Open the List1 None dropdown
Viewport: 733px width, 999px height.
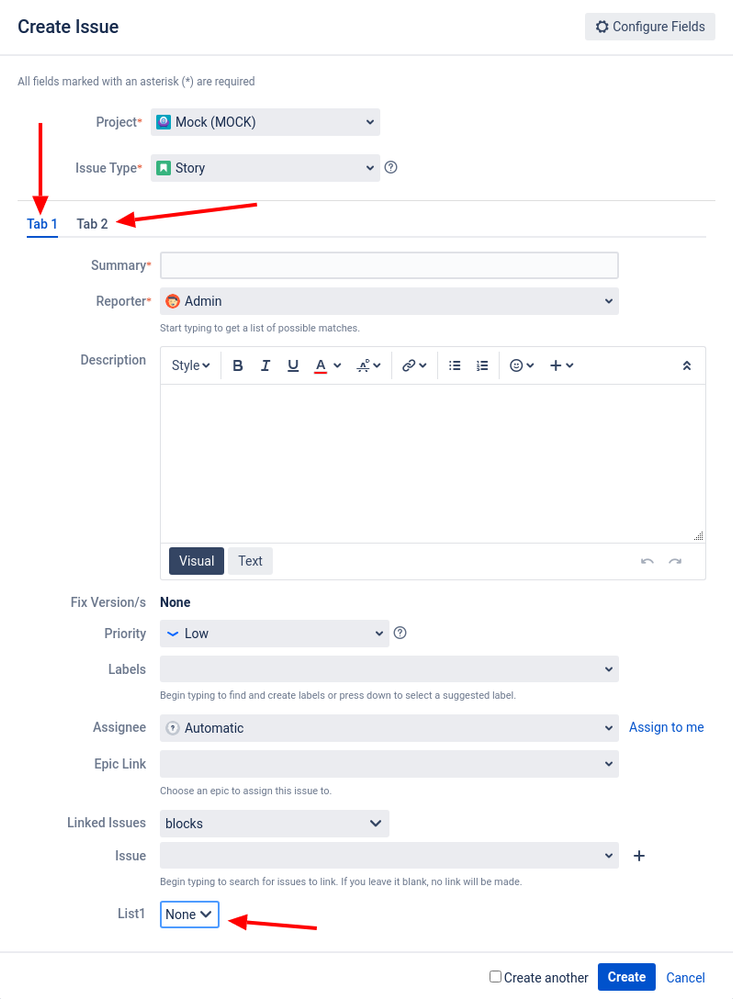pos(189,914)
